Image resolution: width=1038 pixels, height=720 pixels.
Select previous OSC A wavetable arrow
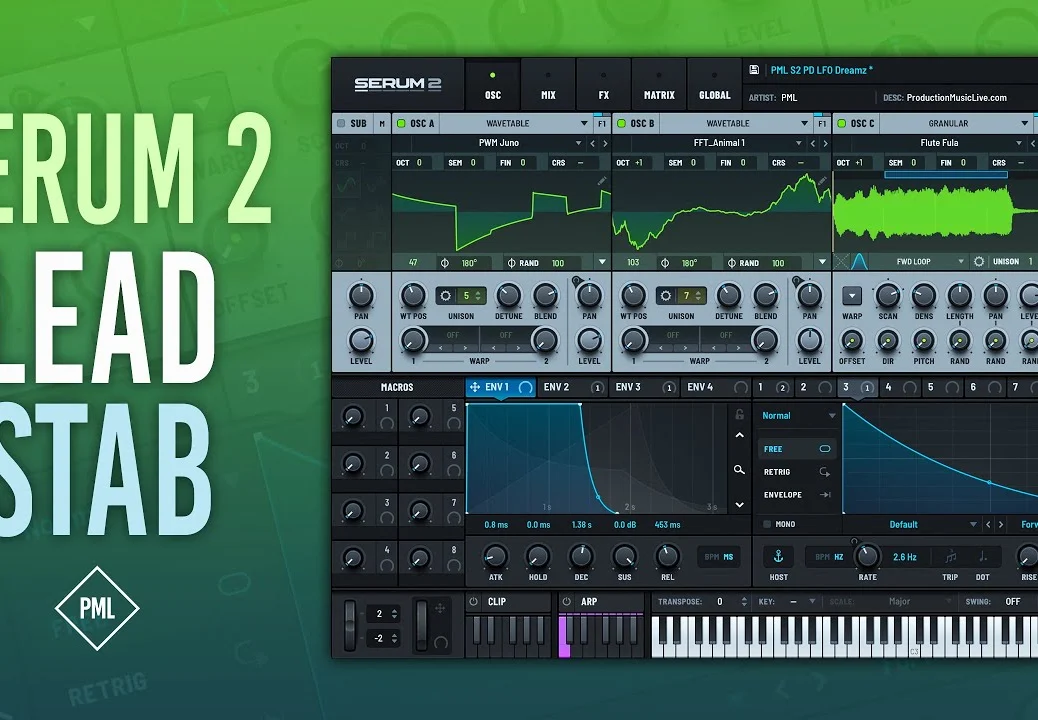coord(592,143)
